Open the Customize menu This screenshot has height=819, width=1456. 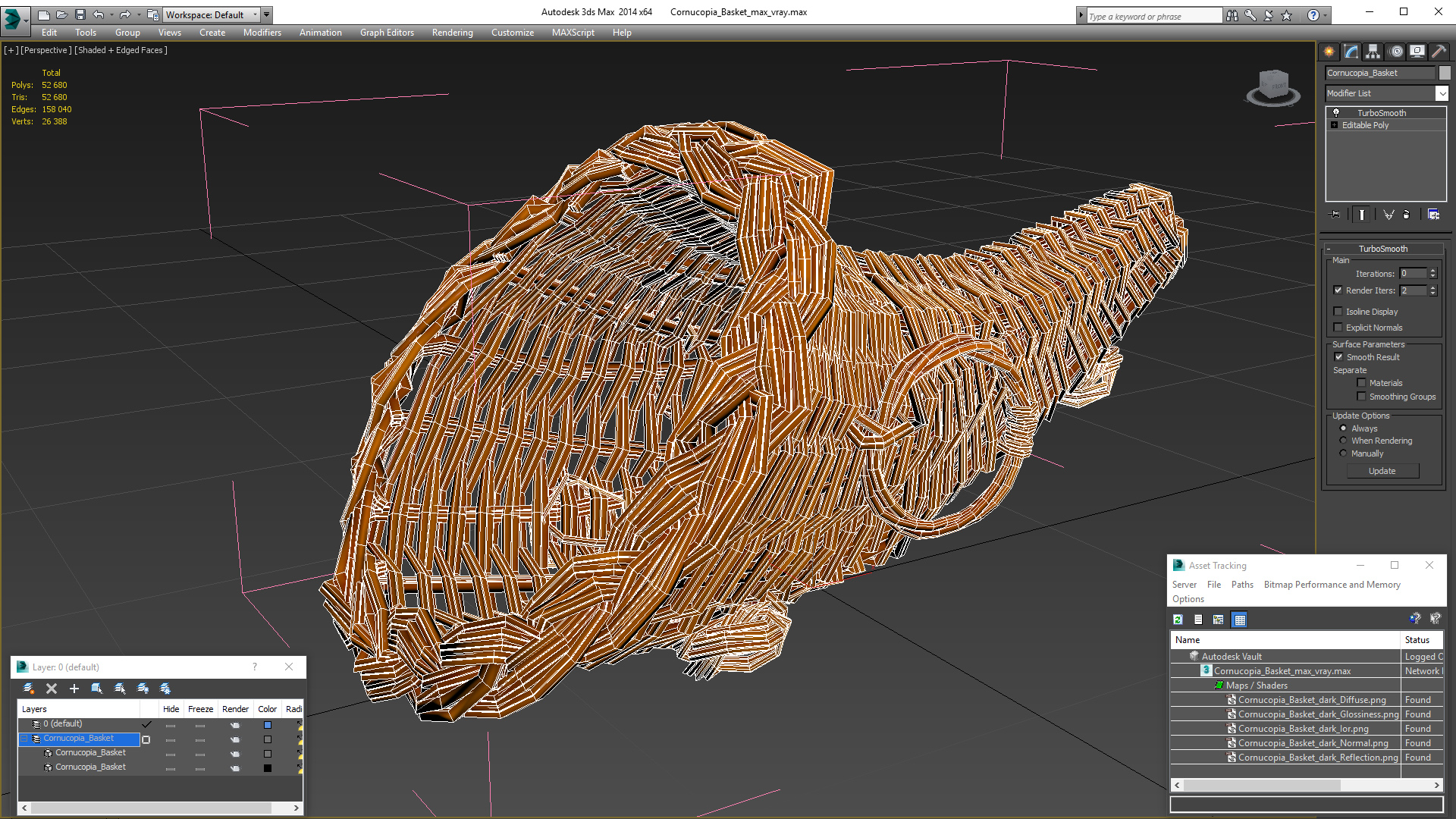click(513, 33)
